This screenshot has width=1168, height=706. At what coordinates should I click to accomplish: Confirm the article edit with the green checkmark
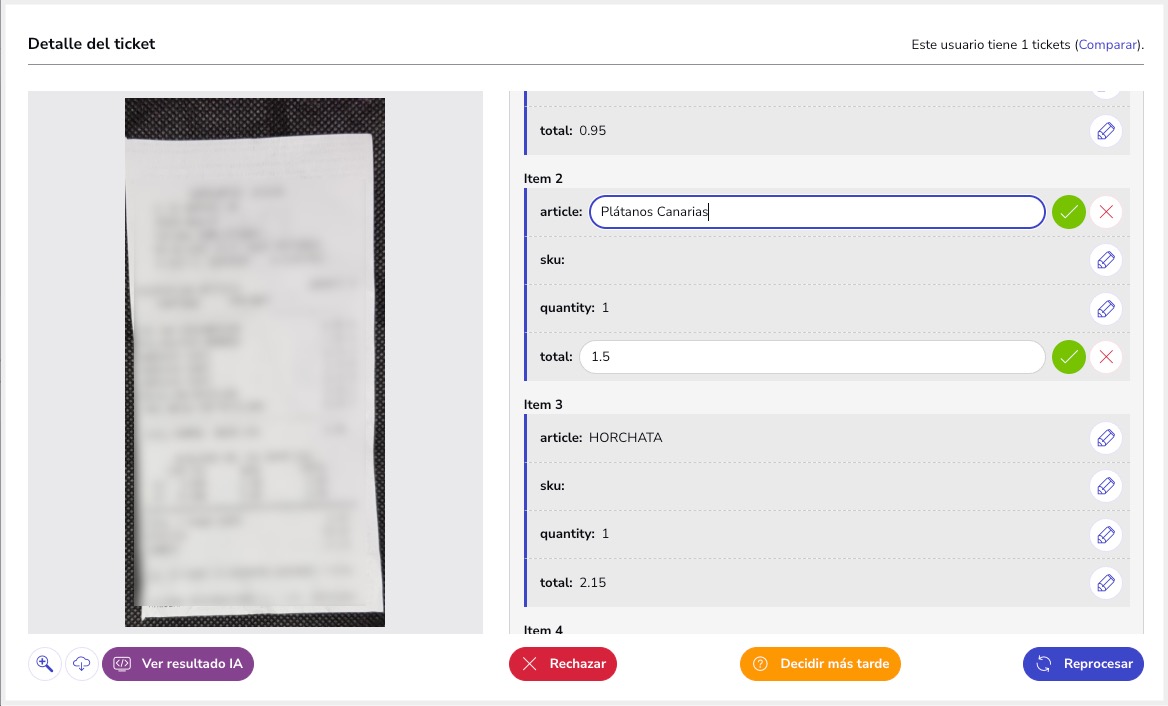click(x=1068, y=211)
